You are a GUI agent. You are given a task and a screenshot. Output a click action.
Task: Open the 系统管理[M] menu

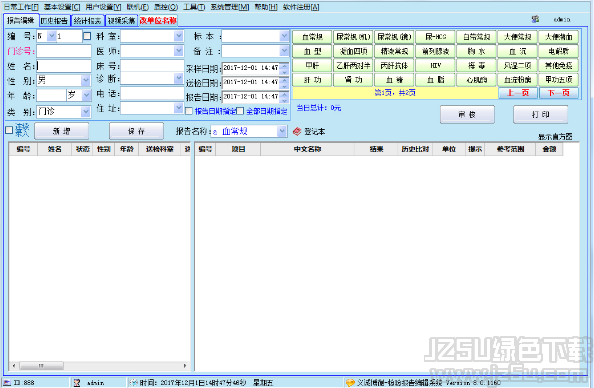point(230,7)
